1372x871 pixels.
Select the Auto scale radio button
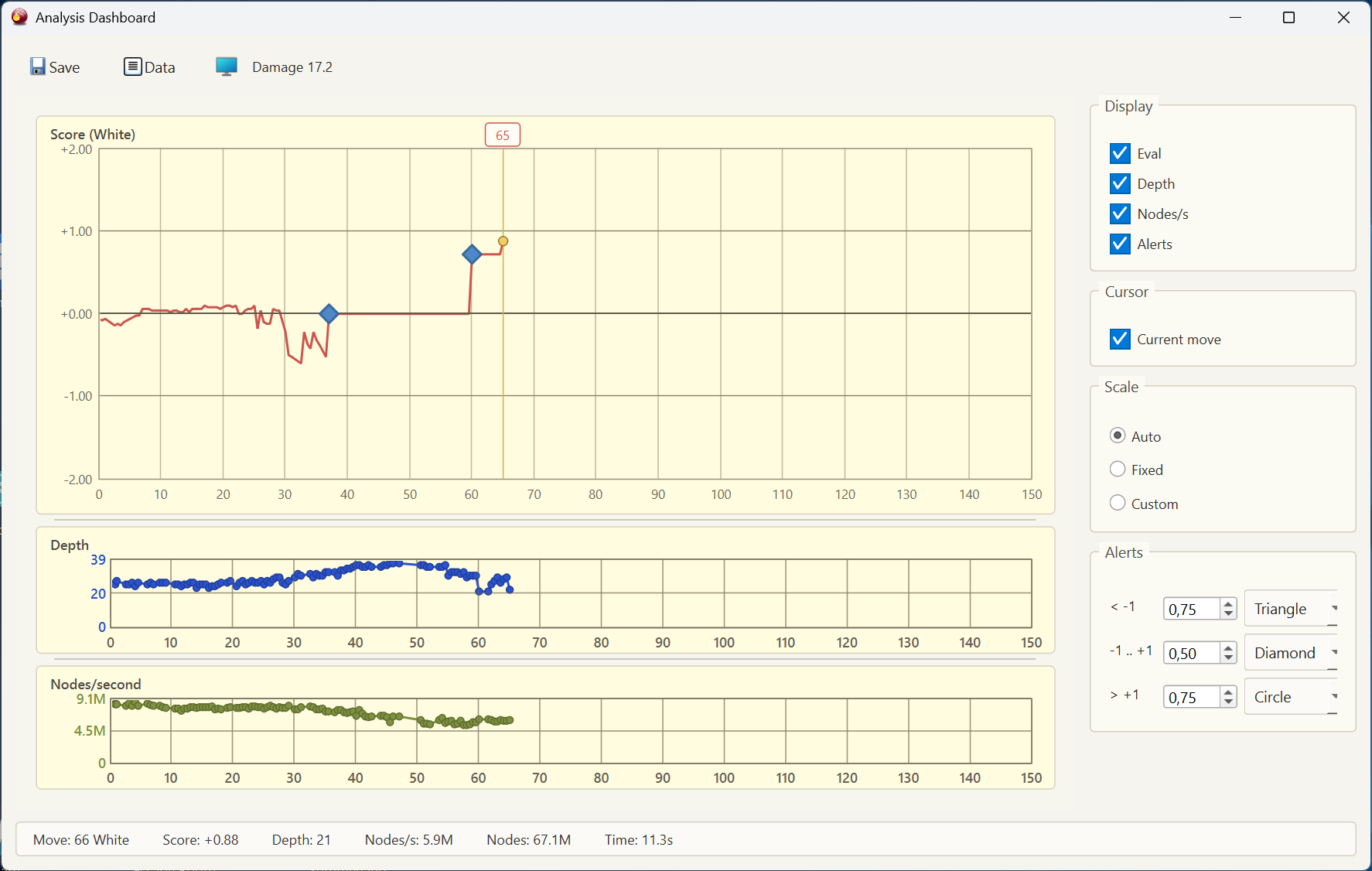(x=1118, y=435)
